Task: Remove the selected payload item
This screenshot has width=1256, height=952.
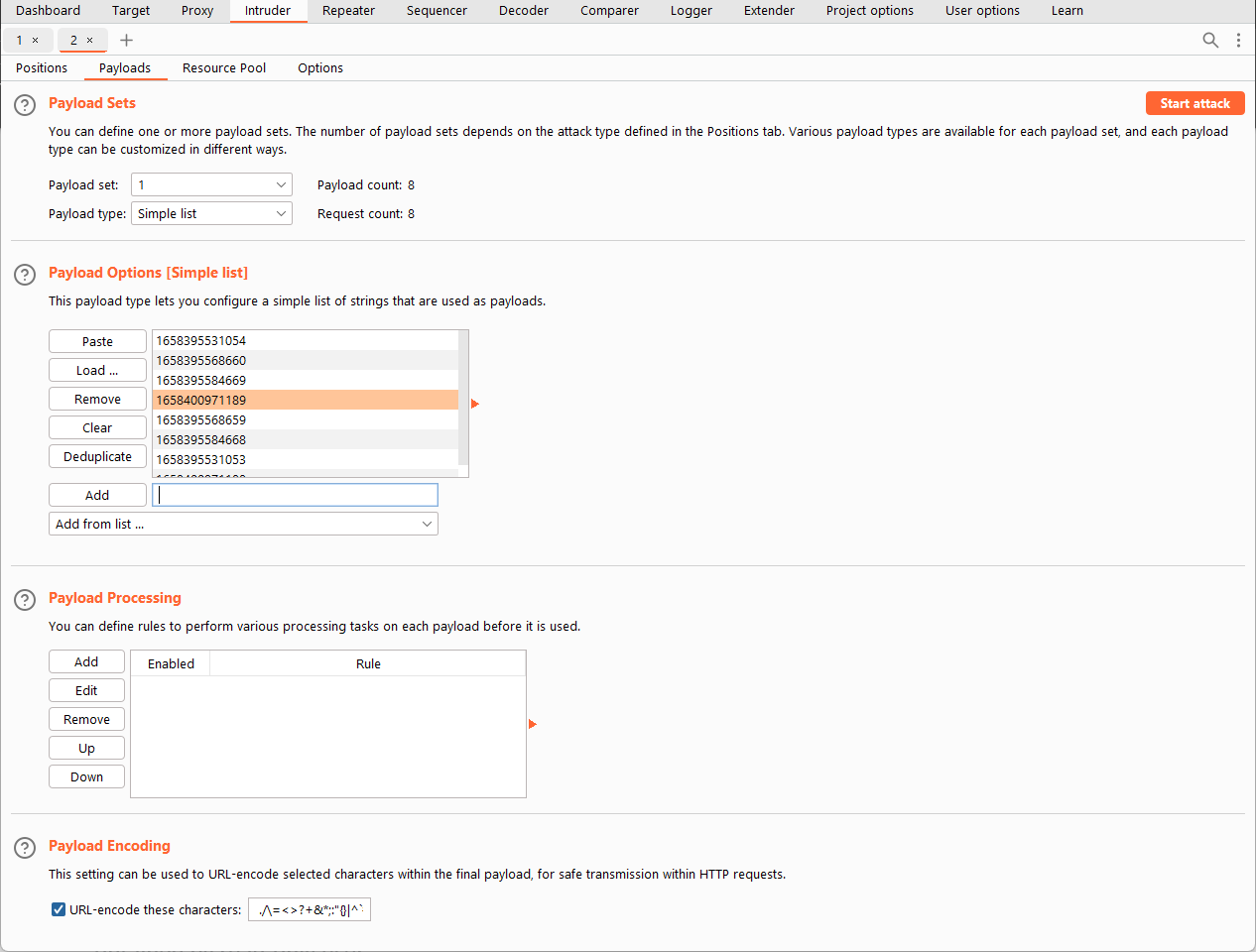Action: point(97,399)
